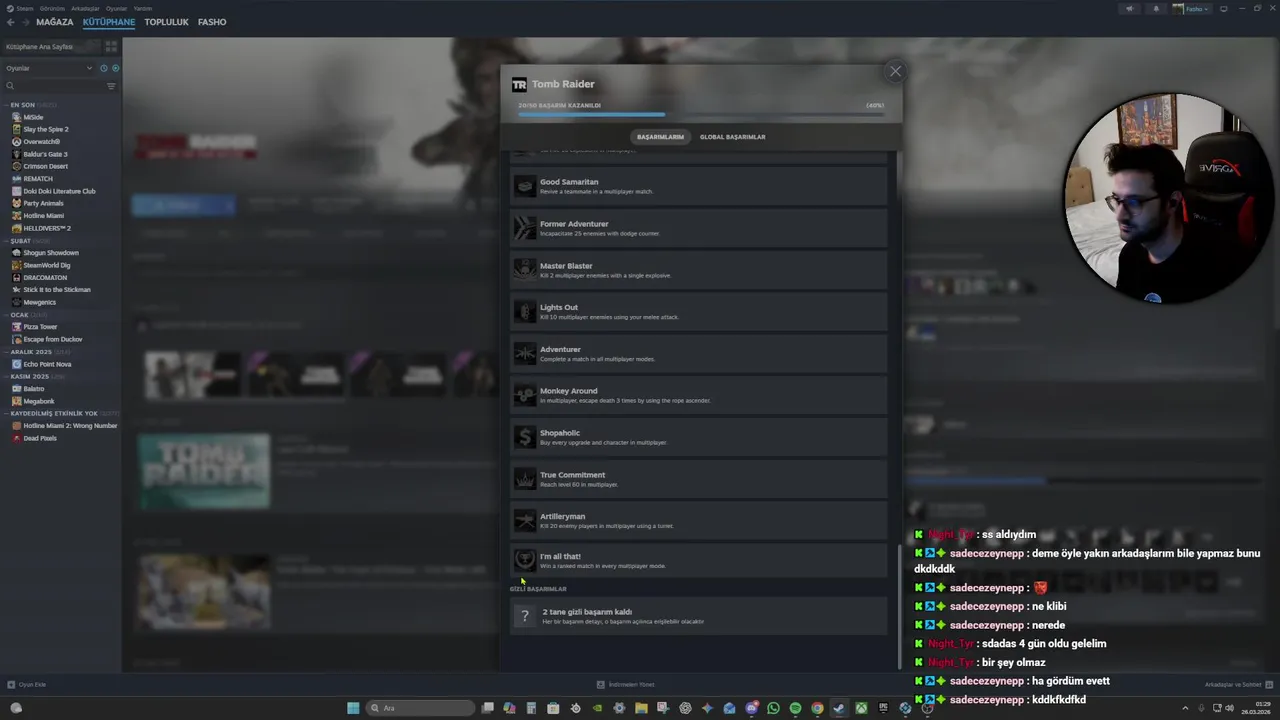
Task: Click the ready-to-play filter icon
Action: 115,68
